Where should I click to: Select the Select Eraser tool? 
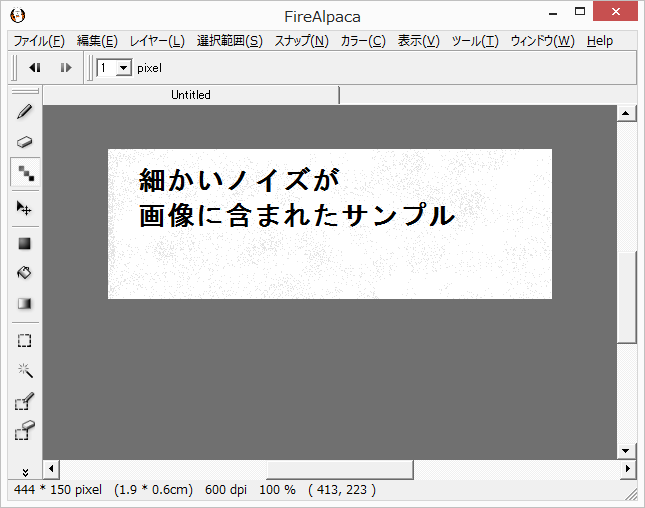coord(25,431)
